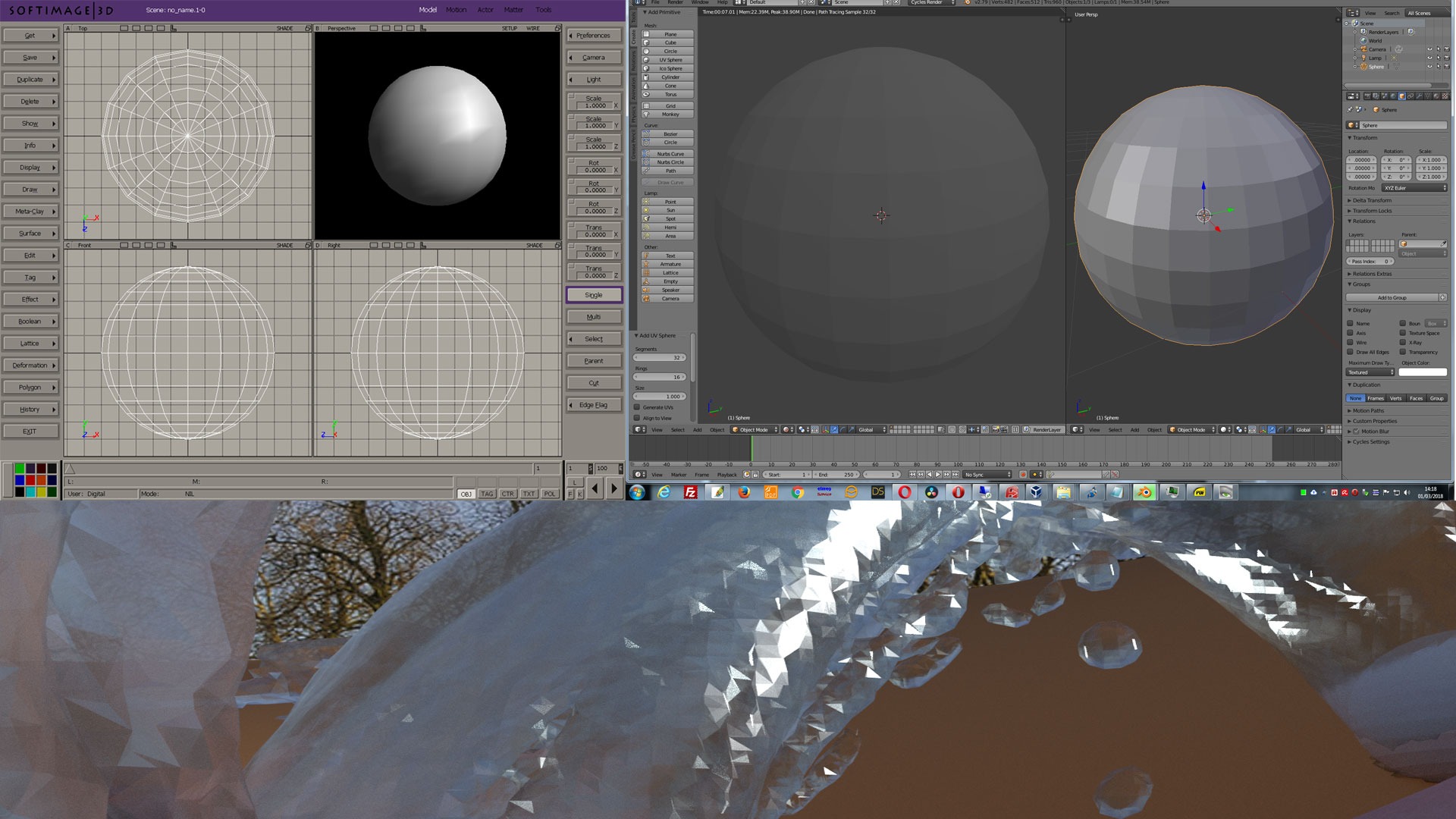The height and width of the screenshot is (819, 1456).
Task: Open No Sync playback dropdown
Action: (987, 475)
